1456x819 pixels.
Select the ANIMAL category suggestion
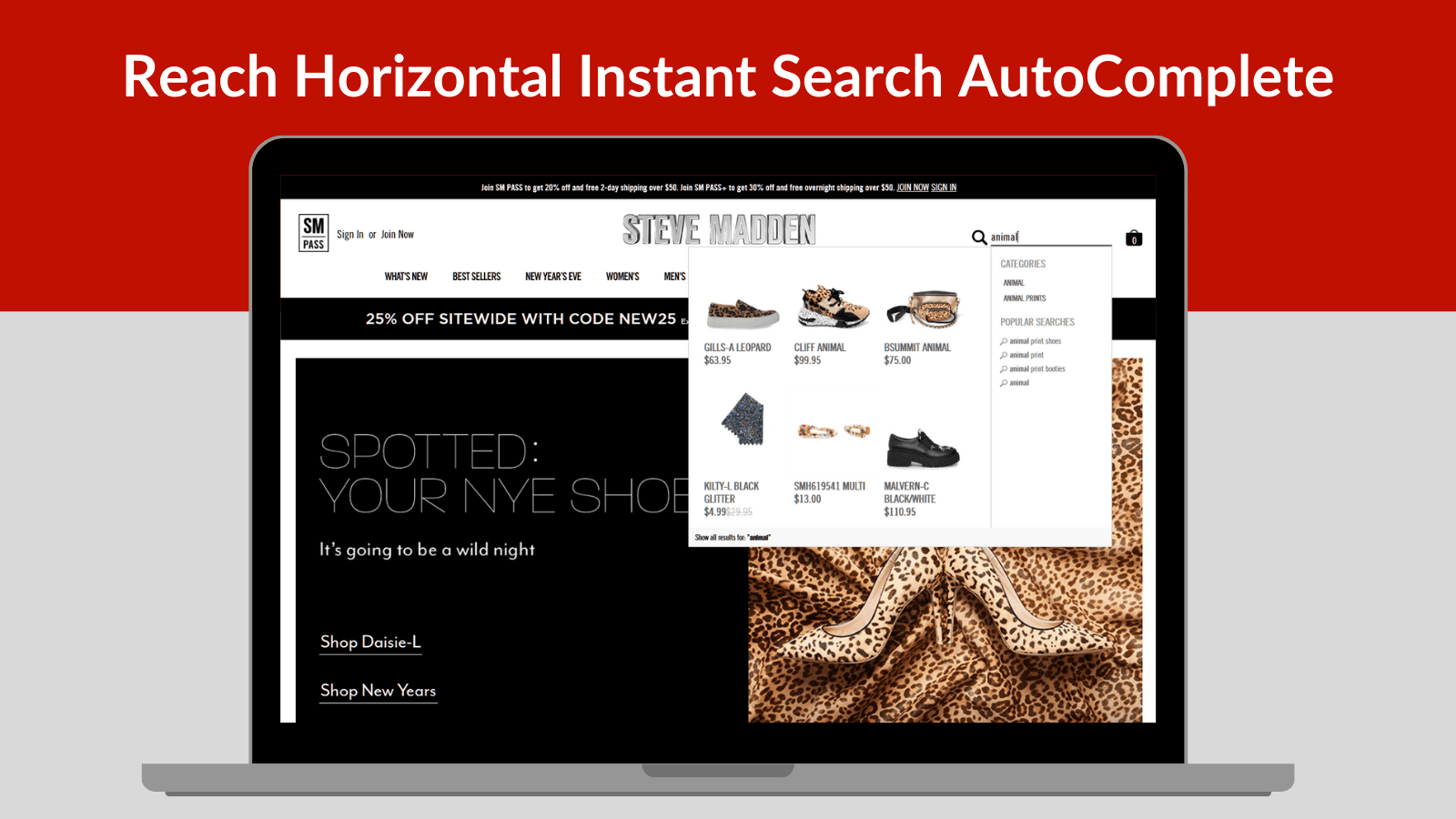[x=1013, y=283]
